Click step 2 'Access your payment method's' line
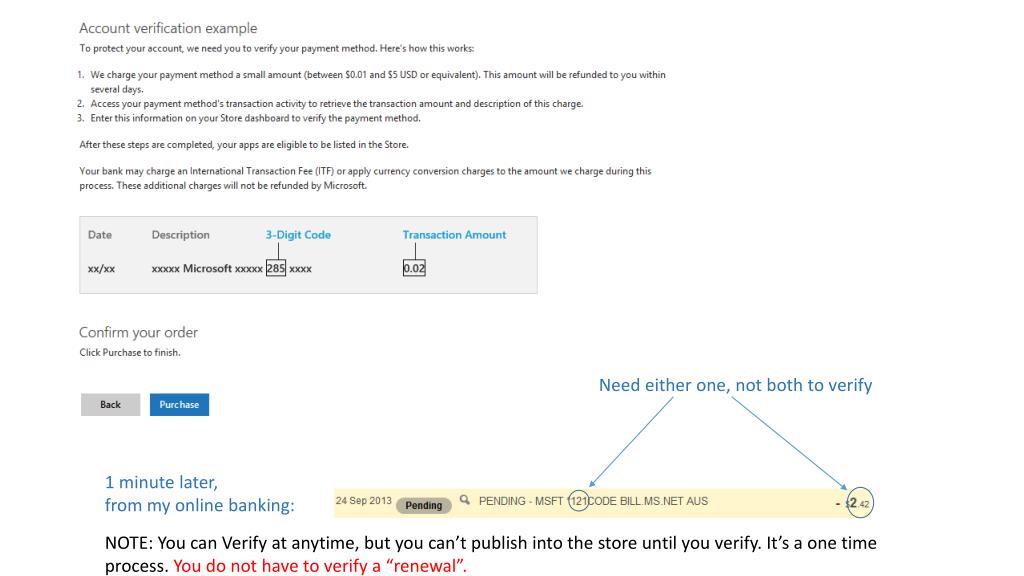This screenshot has width=1024, height=576. point(336,104)
